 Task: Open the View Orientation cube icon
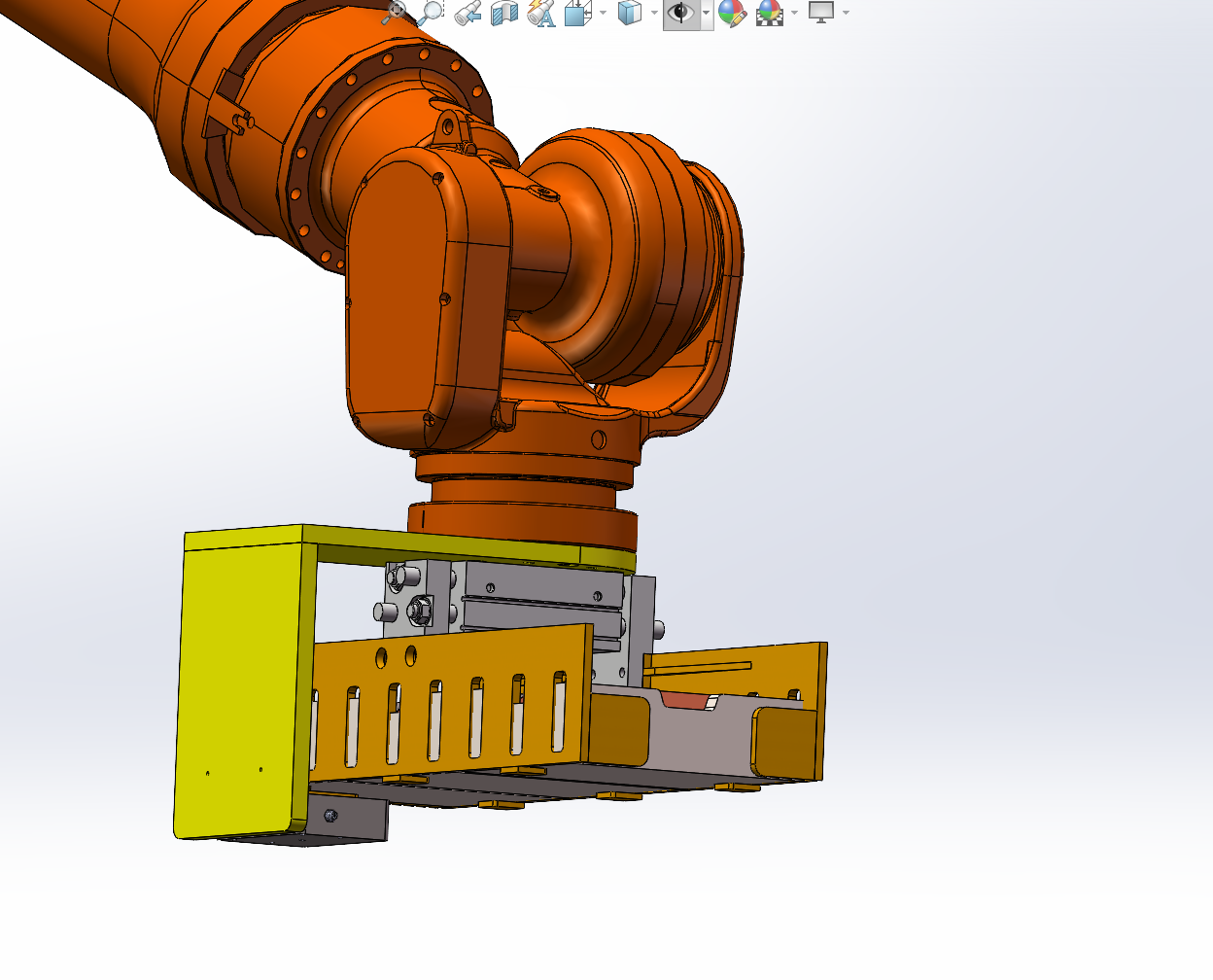tap(578, 13)
